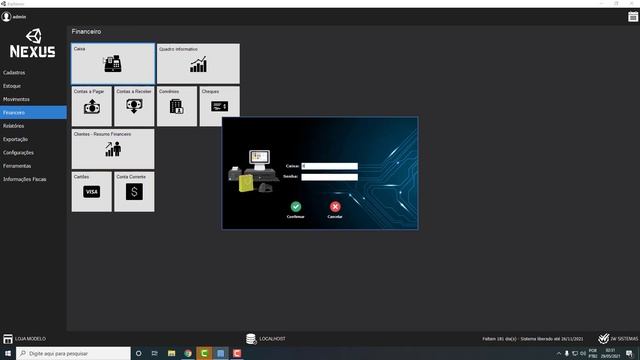Screen dimensions: 640x360
Task: Open Contas a Receber tile
Action: pyautogui.click(x=134, y=106)
